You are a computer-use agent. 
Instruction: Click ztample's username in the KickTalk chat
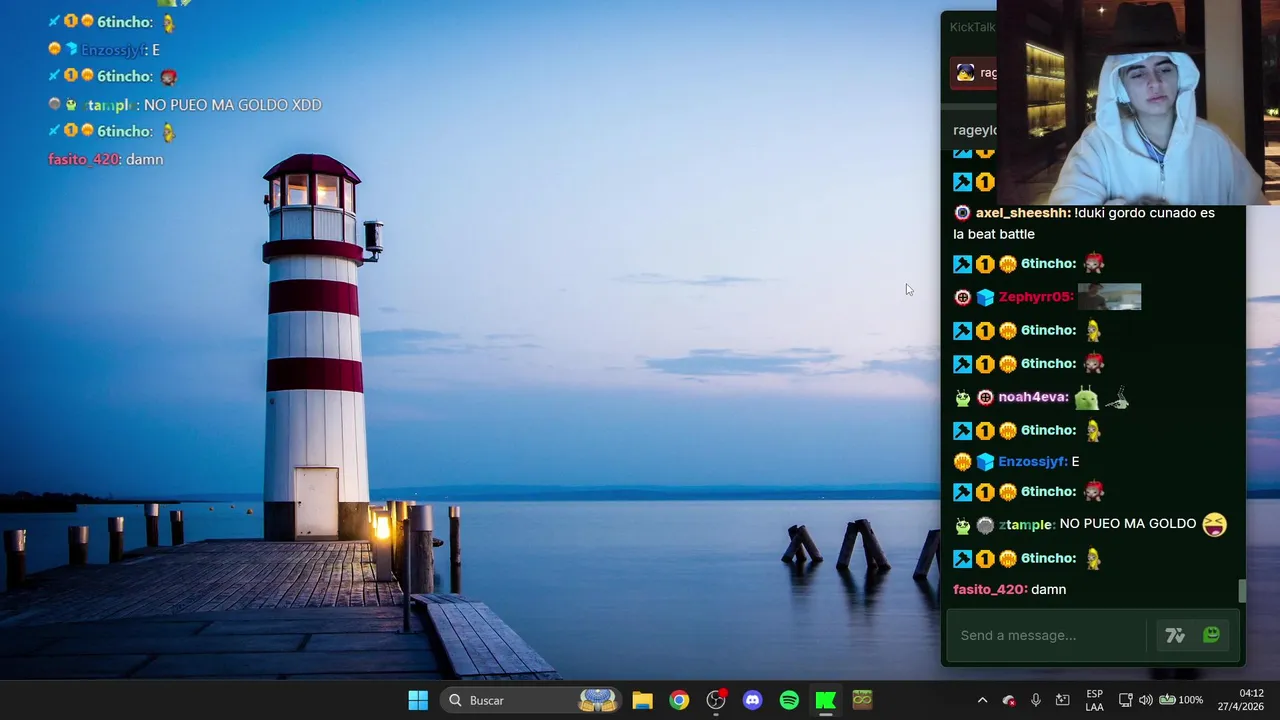pos(1025,524)
